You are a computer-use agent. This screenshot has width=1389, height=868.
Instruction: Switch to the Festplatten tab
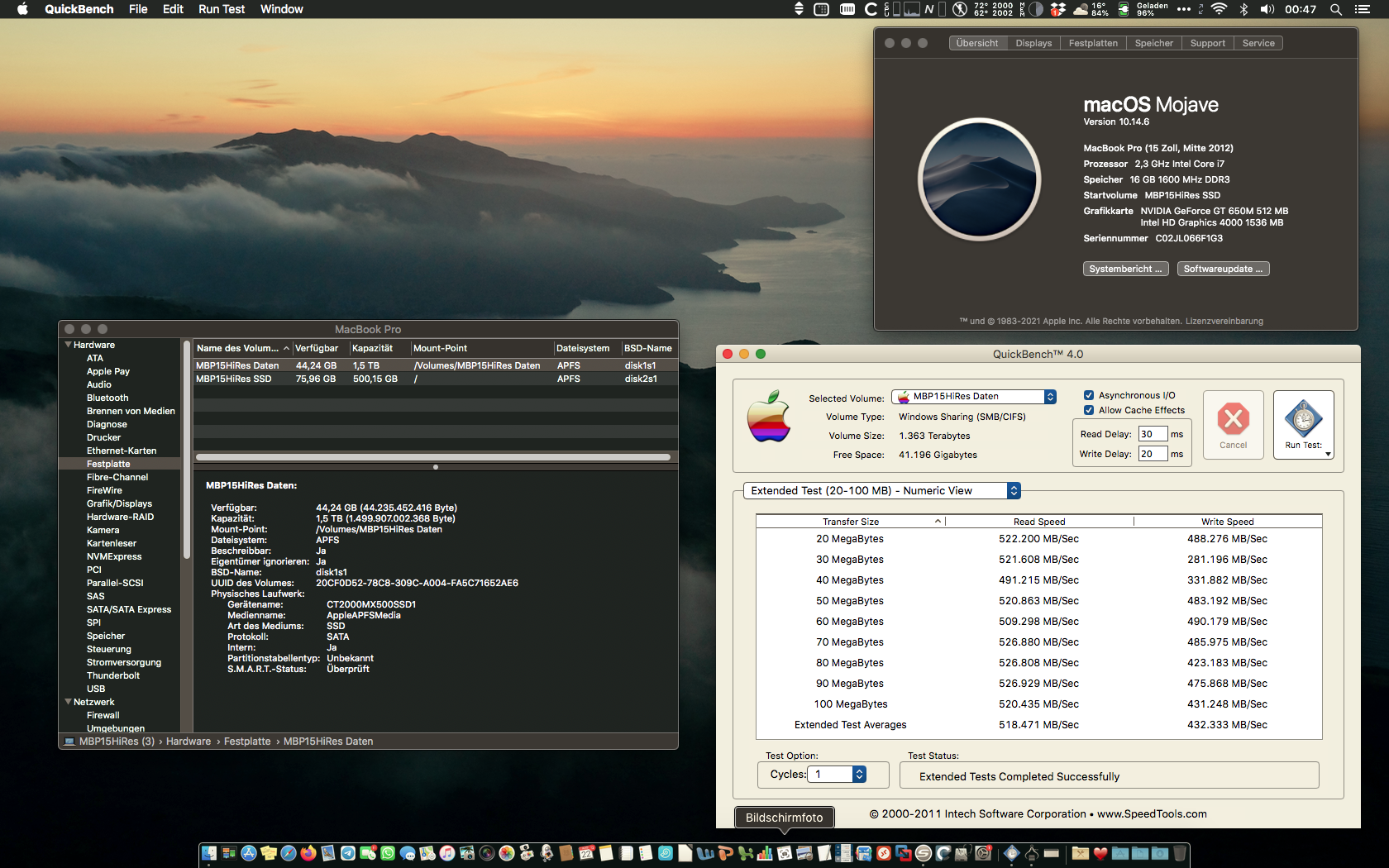pos(1092,43)
